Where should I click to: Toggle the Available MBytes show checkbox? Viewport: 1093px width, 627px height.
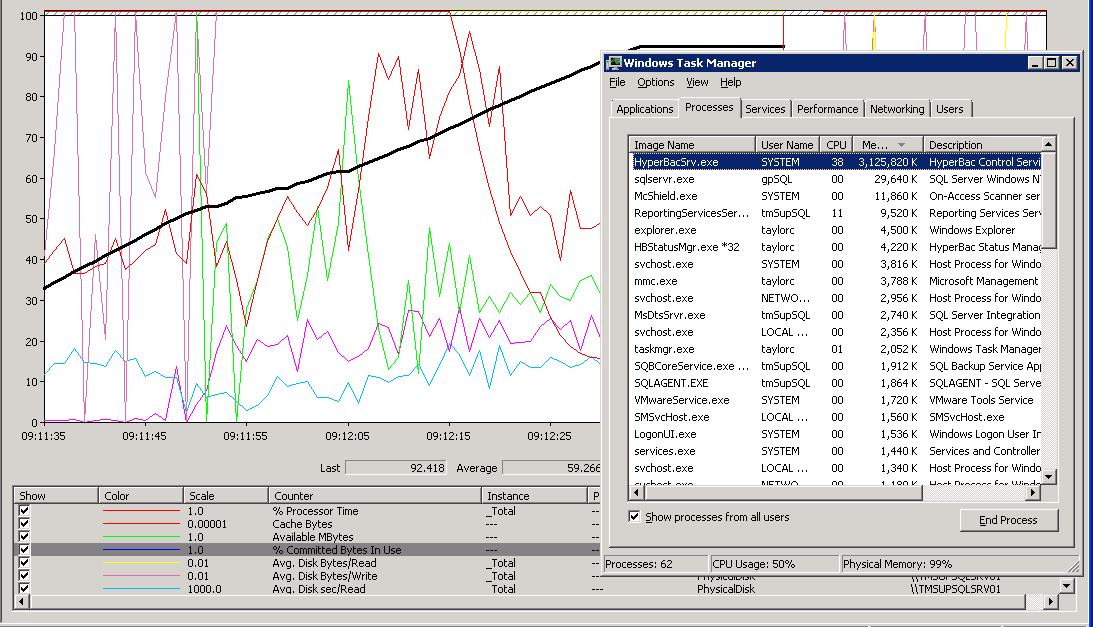point(25,537)
